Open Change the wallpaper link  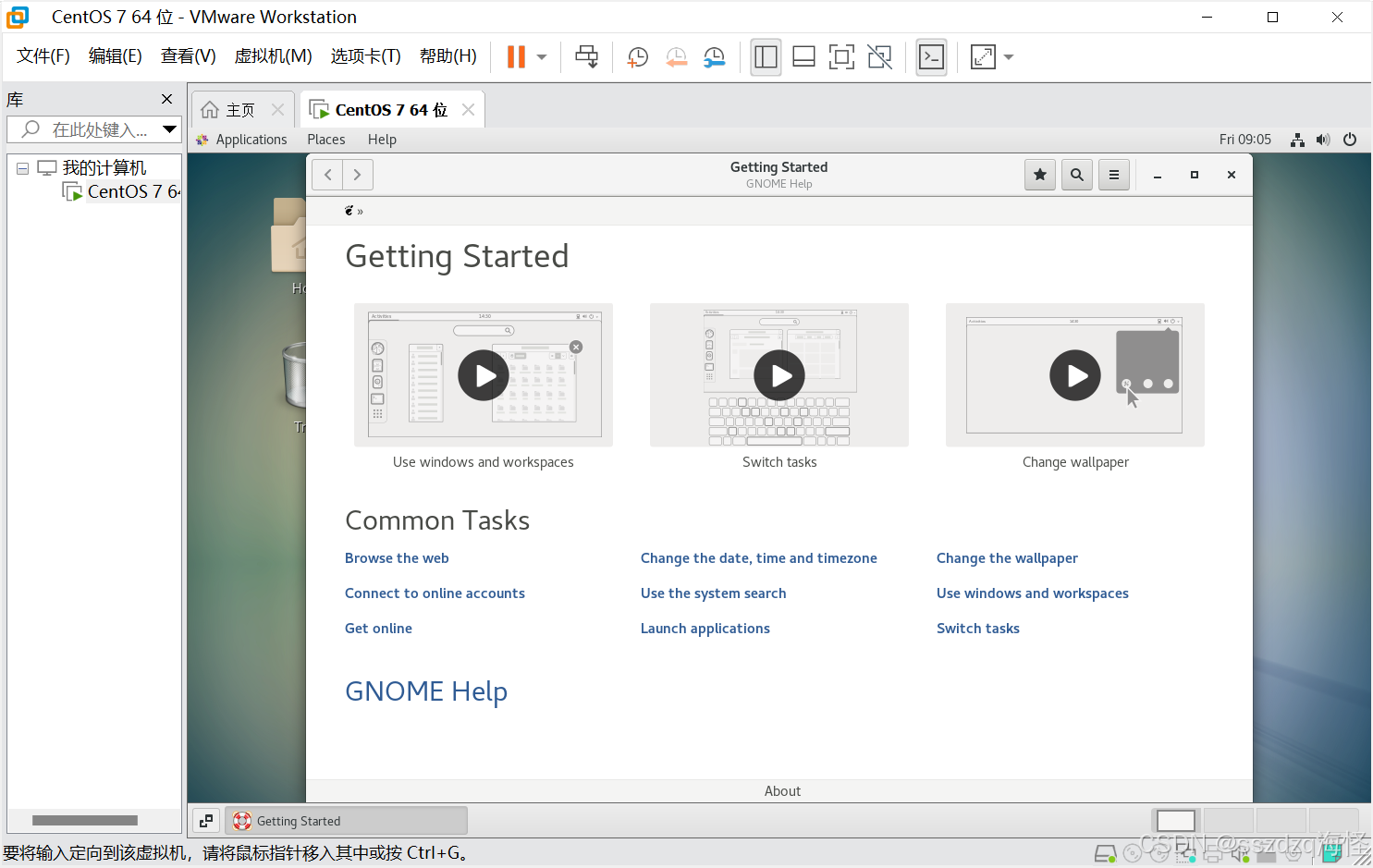tap(1007, 558)
